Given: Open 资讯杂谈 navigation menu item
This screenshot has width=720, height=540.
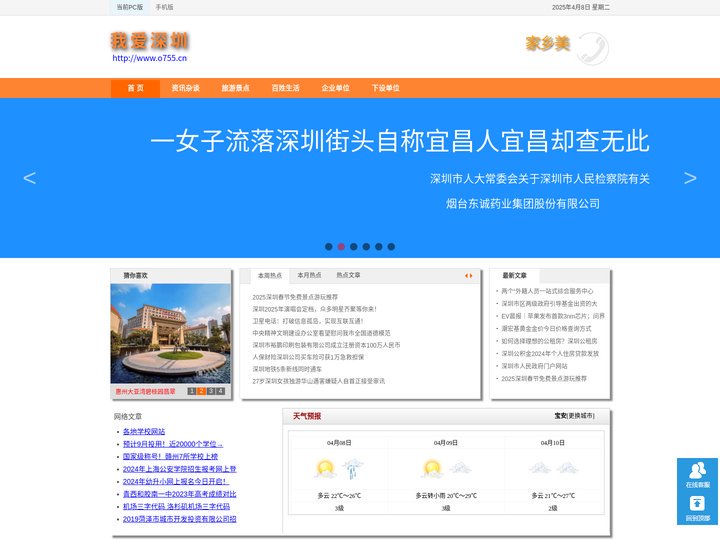Looking at the screenshot, I should click(x=186, y=88).
